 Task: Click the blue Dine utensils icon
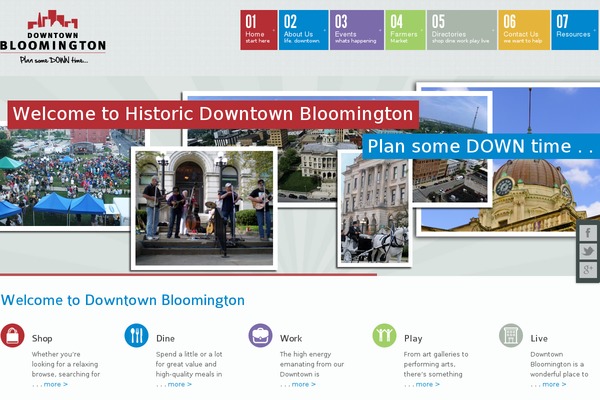(x=136, y=335)
